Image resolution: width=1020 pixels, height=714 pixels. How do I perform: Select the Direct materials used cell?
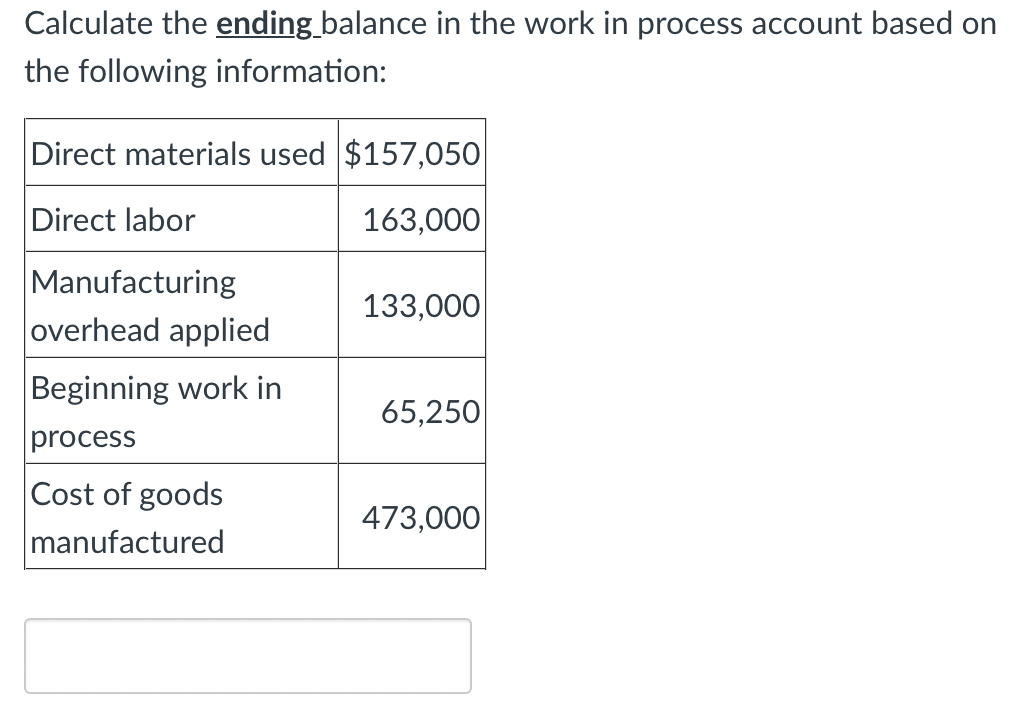(178, 152)
